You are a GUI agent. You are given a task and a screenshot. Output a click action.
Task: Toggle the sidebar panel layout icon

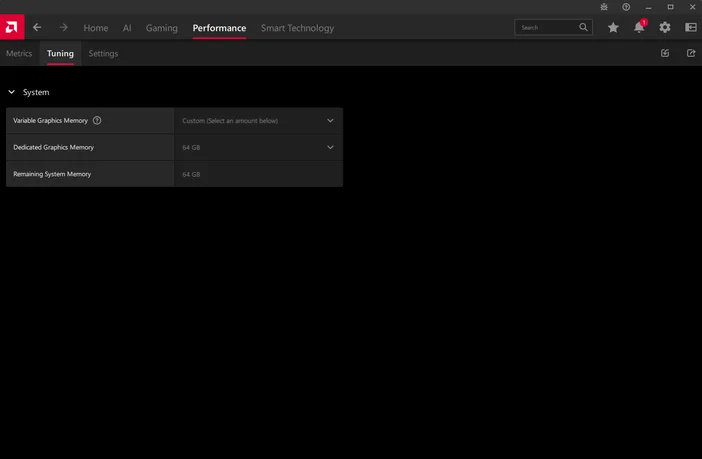(690, 28)
